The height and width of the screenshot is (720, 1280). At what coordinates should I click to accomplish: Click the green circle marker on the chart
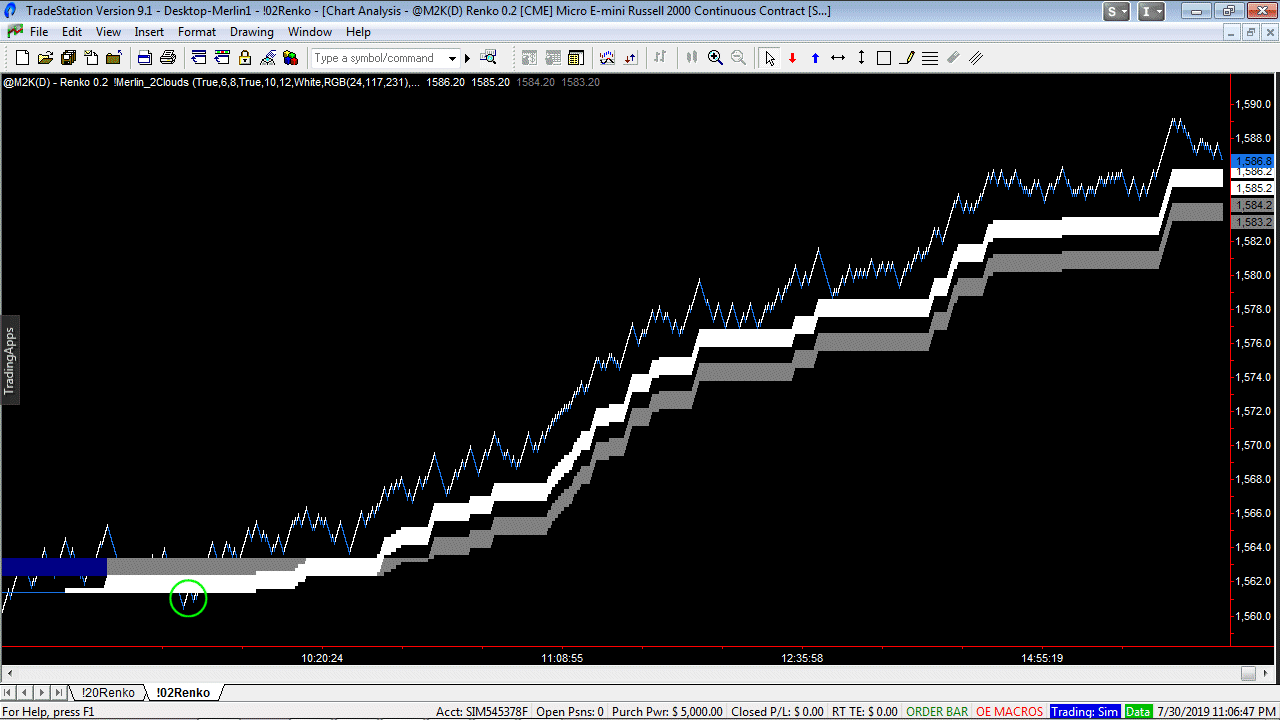pyautogui.click(x=188, y=598)
